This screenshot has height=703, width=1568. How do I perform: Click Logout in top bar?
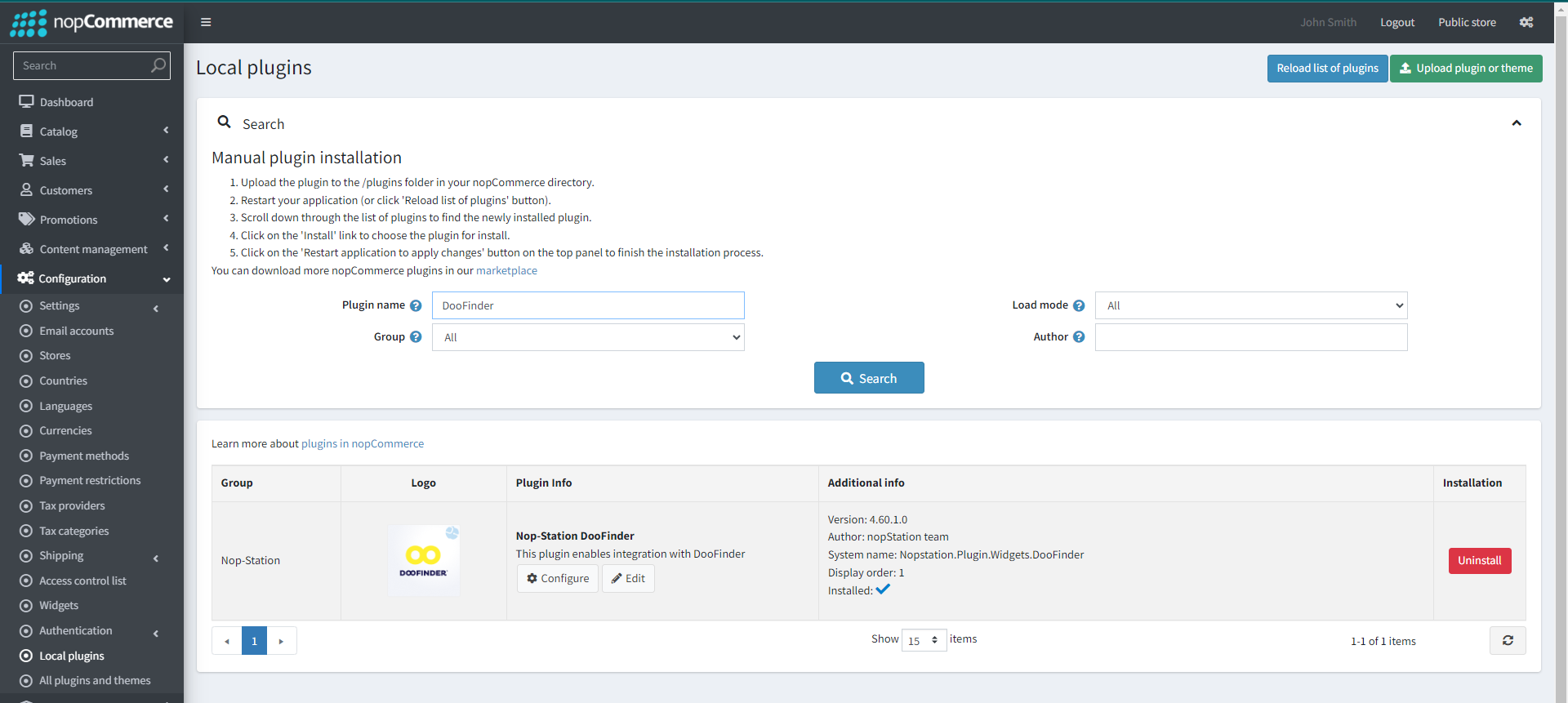pos(1397,22)
